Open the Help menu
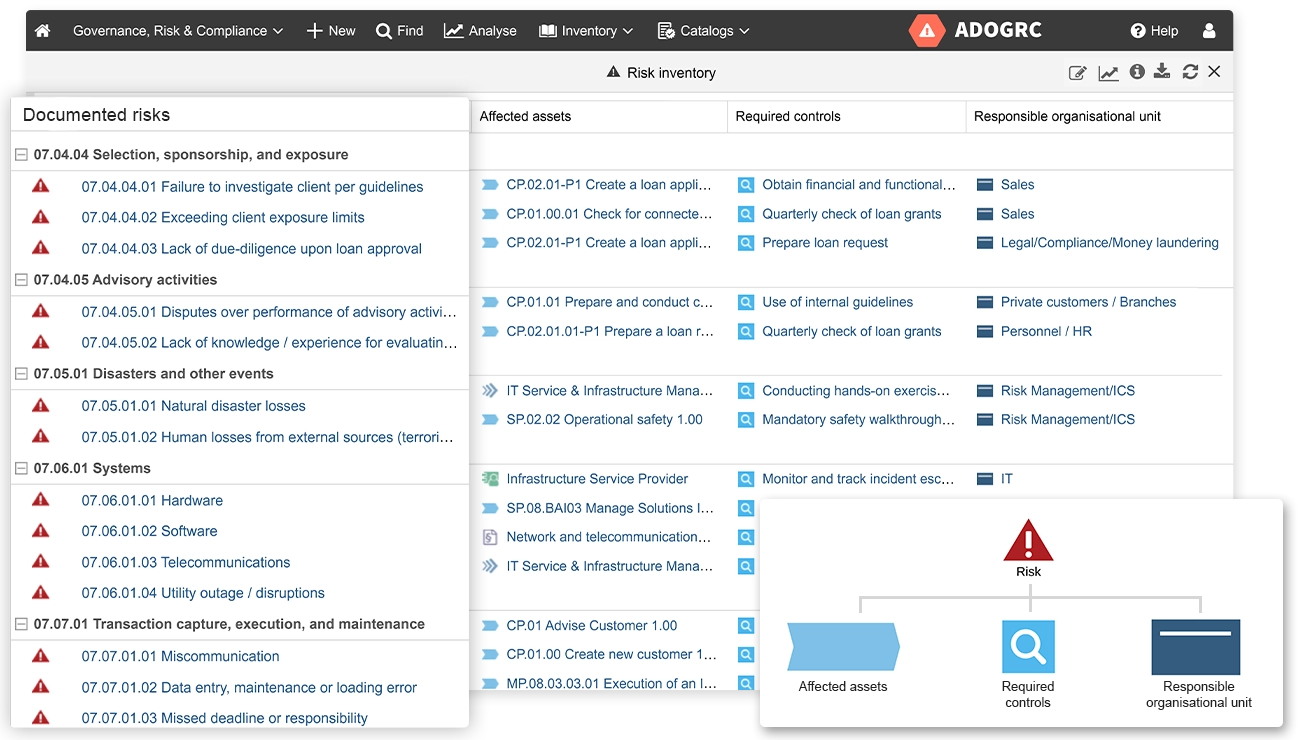 (1154, 31)
